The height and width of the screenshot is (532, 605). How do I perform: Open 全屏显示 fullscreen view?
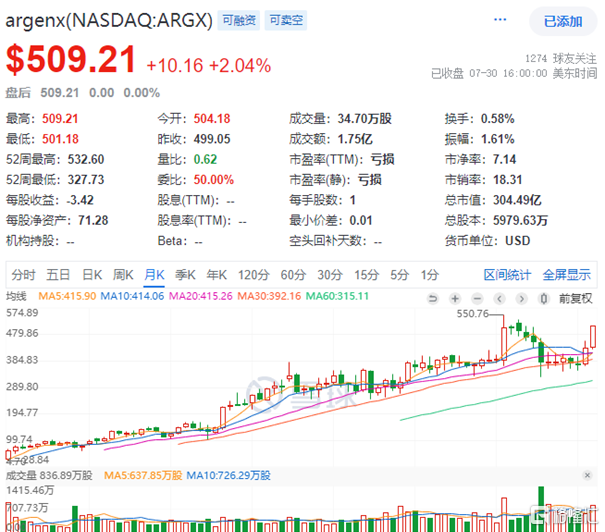click(x=566, y=275)
